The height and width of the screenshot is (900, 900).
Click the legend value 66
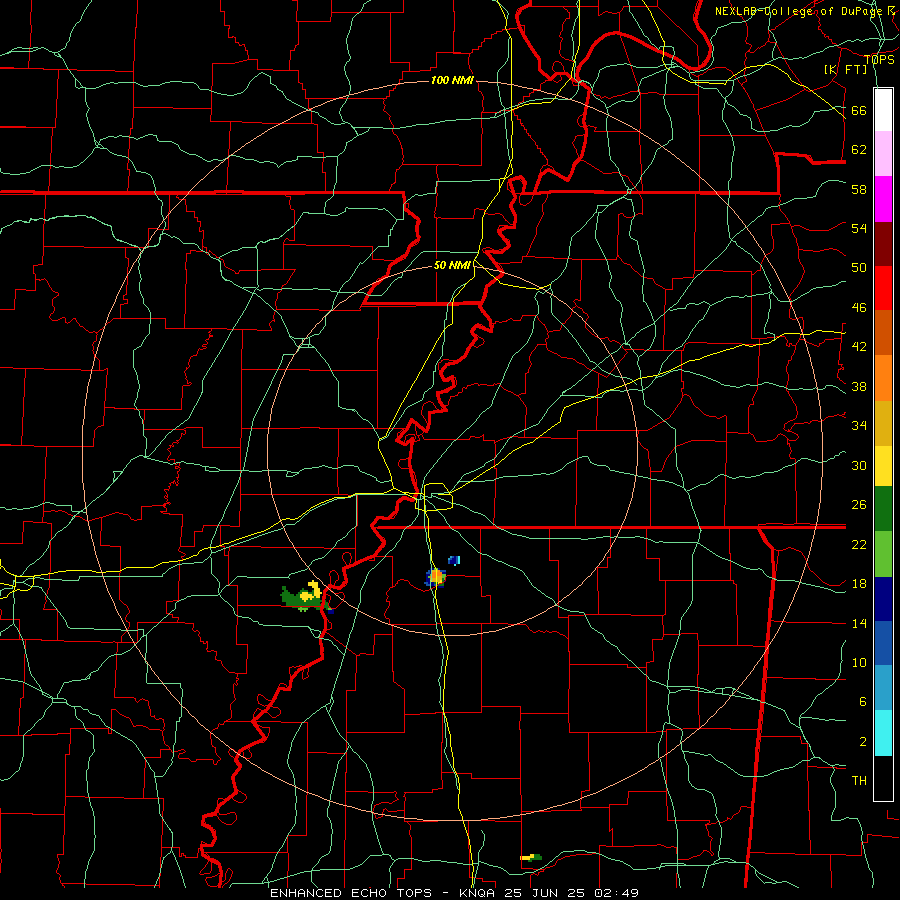(859, 110)
